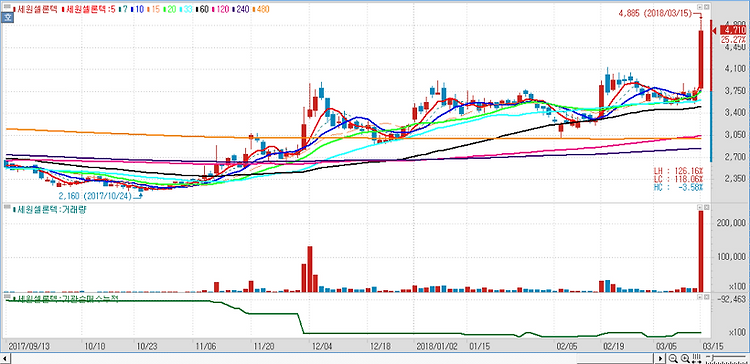Click the 25.27% change label
Screen dimensions: 750x364
(x=733, y=39)
